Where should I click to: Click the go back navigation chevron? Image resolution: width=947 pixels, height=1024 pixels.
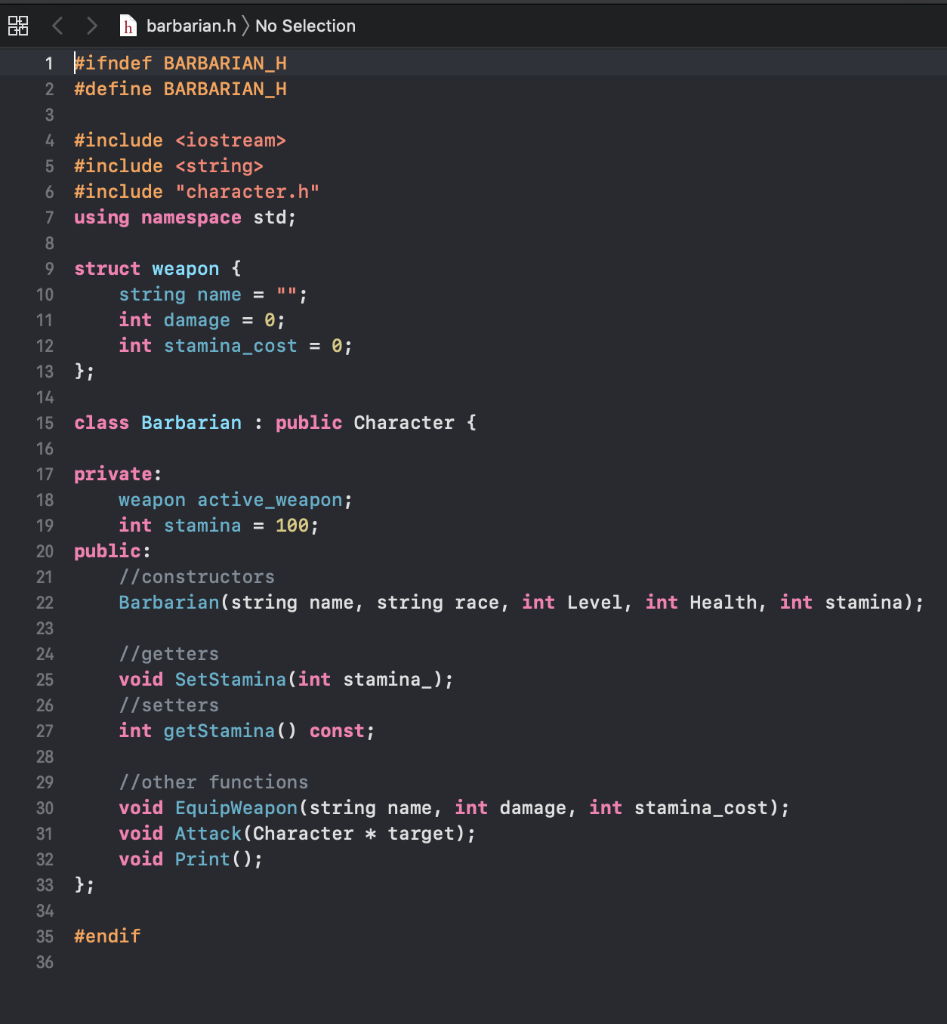57,25
